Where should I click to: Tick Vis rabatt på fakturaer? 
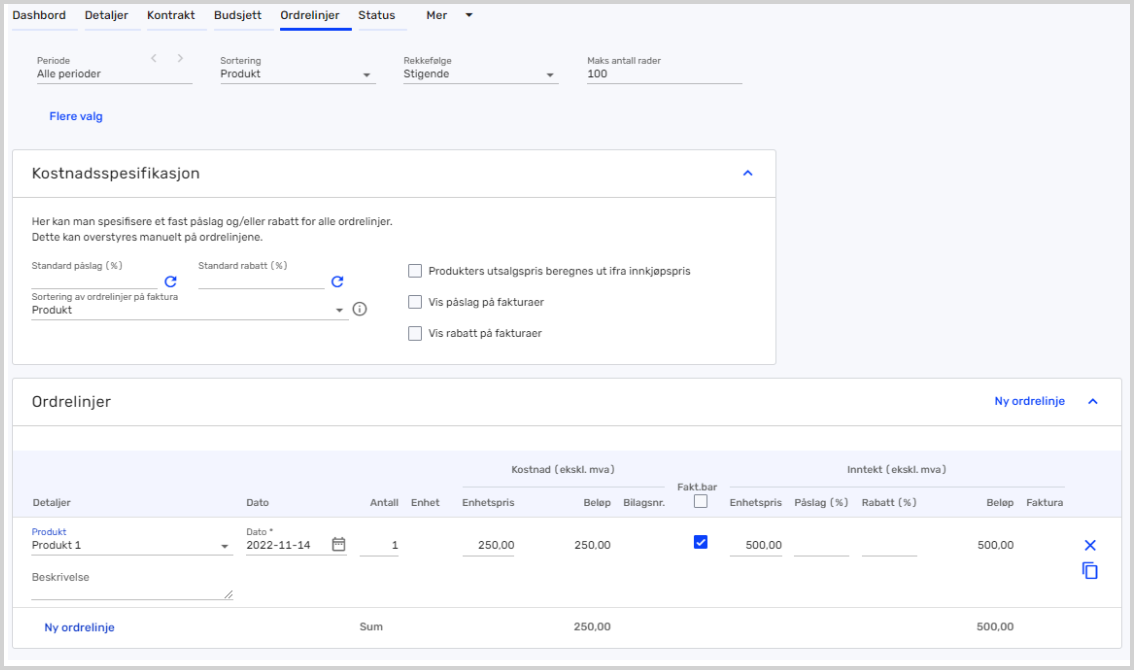(415, 333)
